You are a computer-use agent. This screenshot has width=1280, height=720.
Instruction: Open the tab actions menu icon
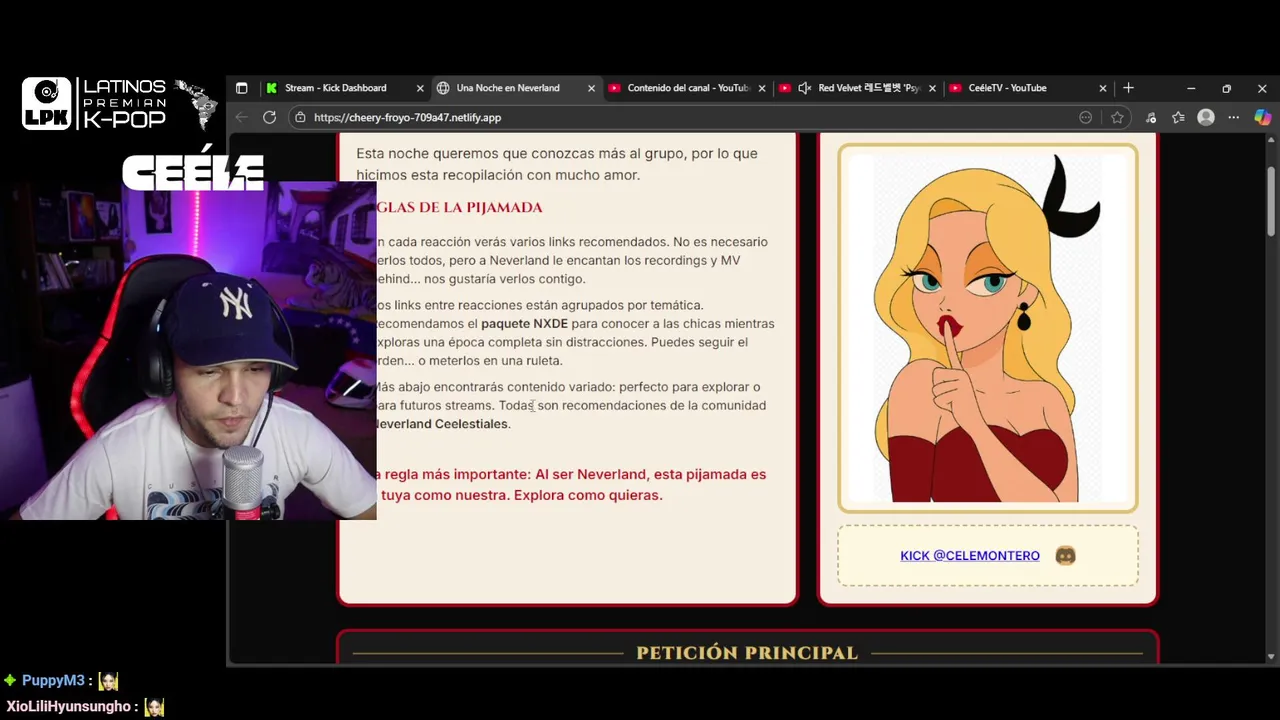(x=241, y=88)
